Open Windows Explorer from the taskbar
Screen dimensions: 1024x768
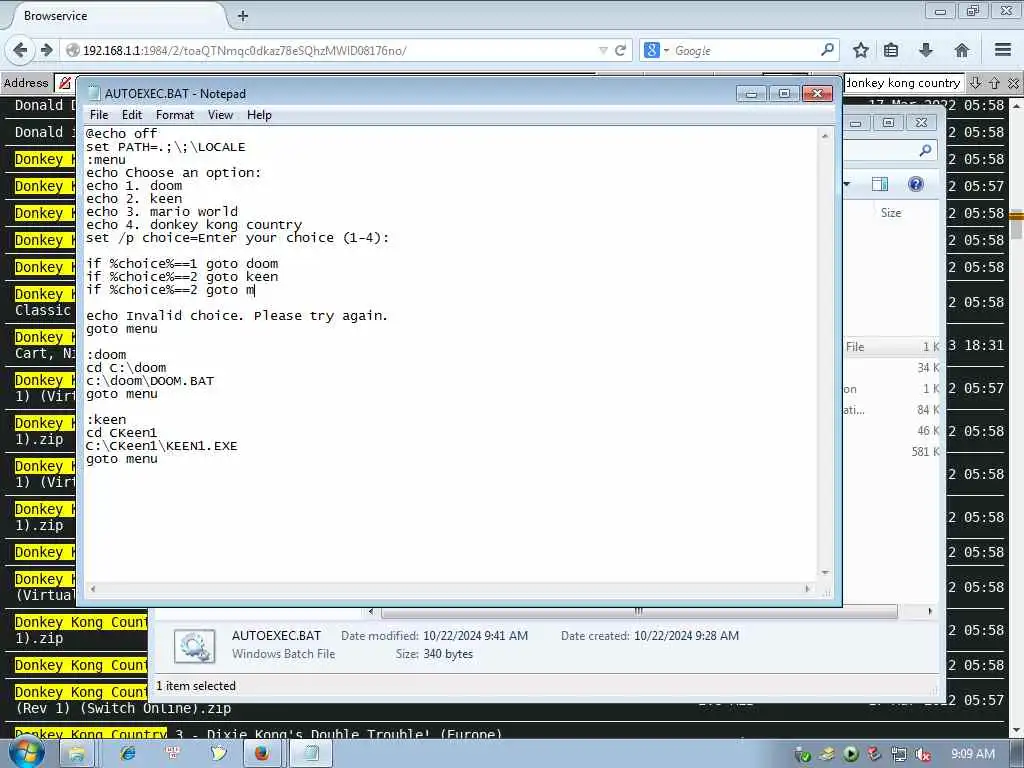tap(76, 754)
